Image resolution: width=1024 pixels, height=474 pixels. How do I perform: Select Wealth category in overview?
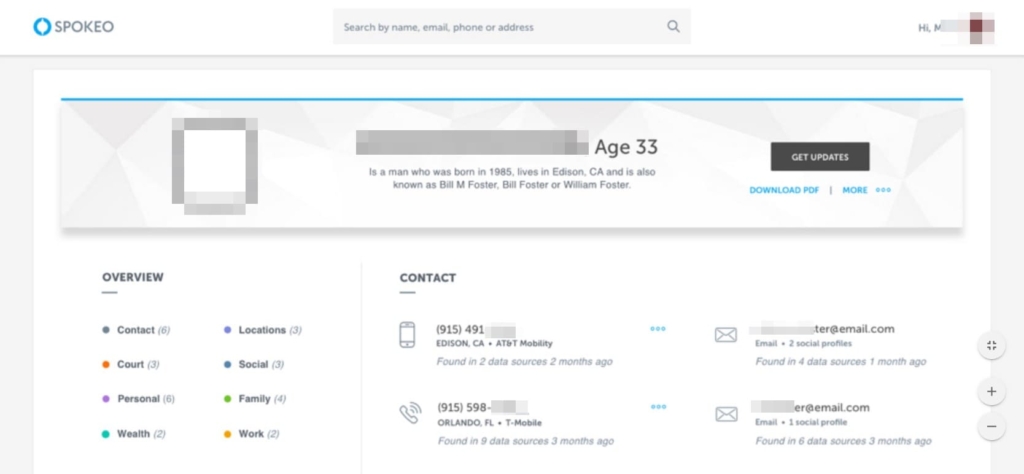134,434
